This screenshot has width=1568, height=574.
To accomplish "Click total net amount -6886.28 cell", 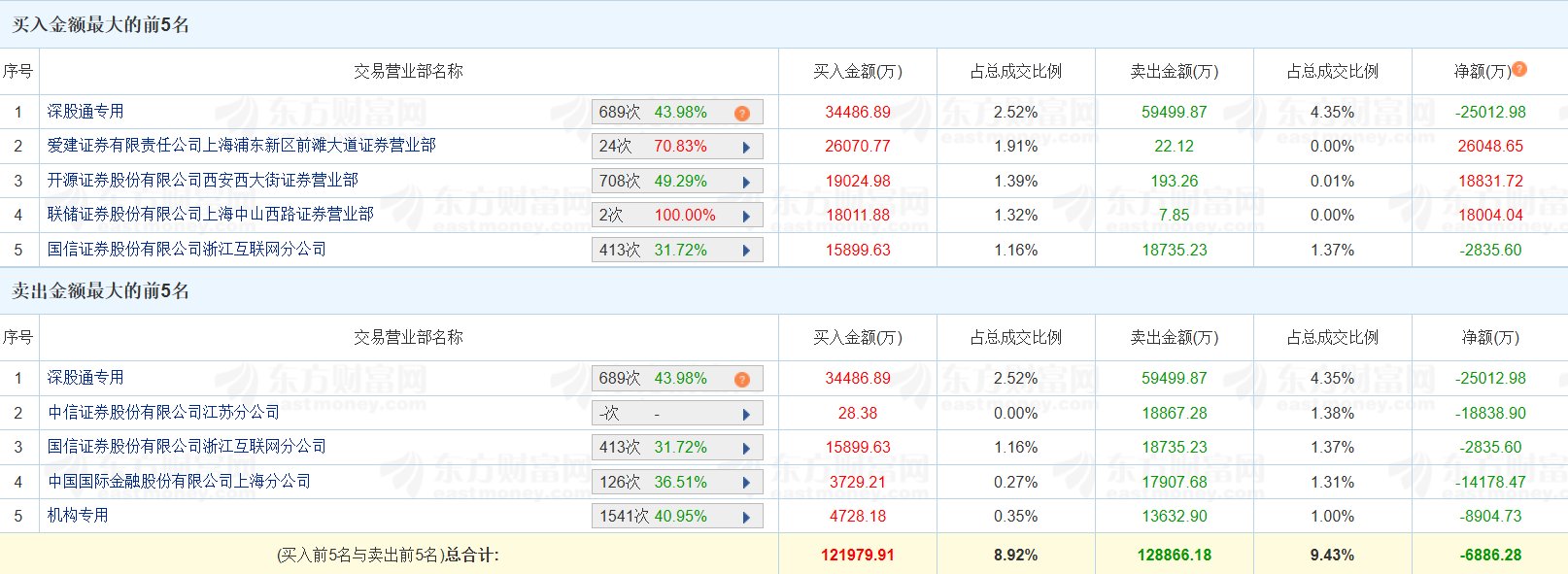I will [1489, 555].
